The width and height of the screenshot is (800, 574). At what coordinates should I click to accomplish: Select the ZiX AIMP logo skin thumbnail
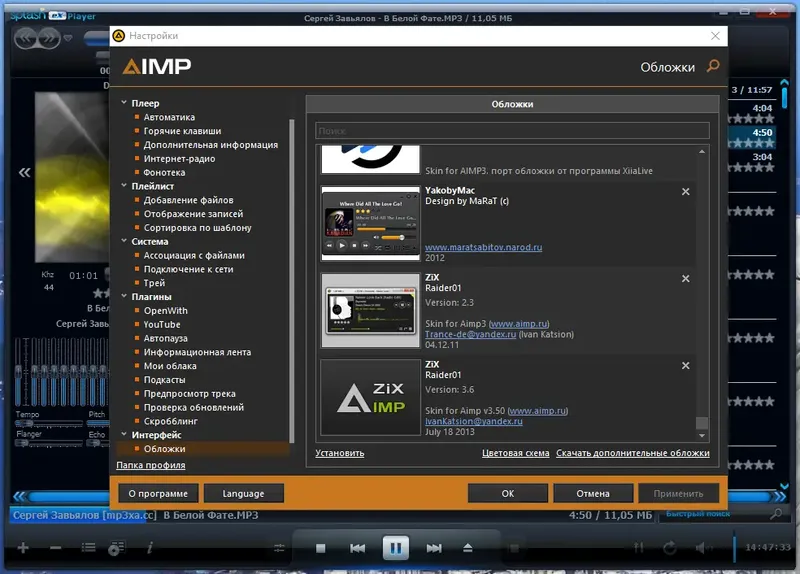pyautogui.click(x=370, y=397)
